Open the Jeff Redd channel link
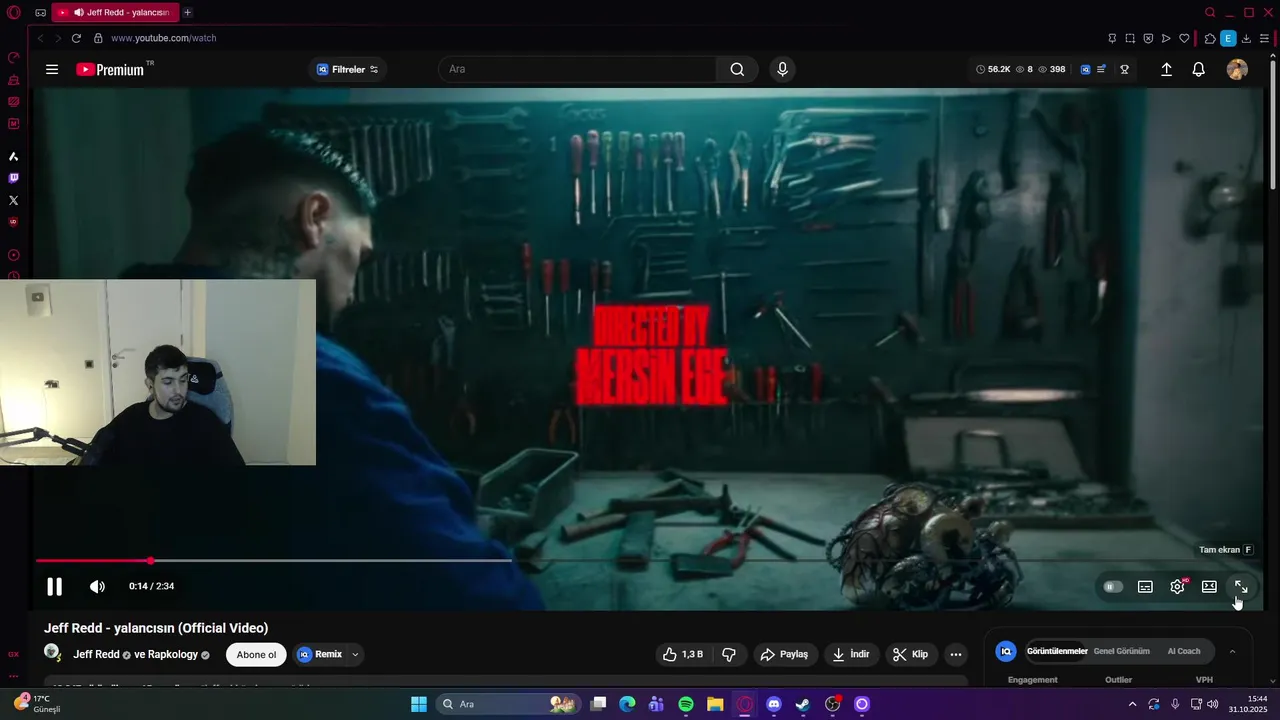 [96, 655]
